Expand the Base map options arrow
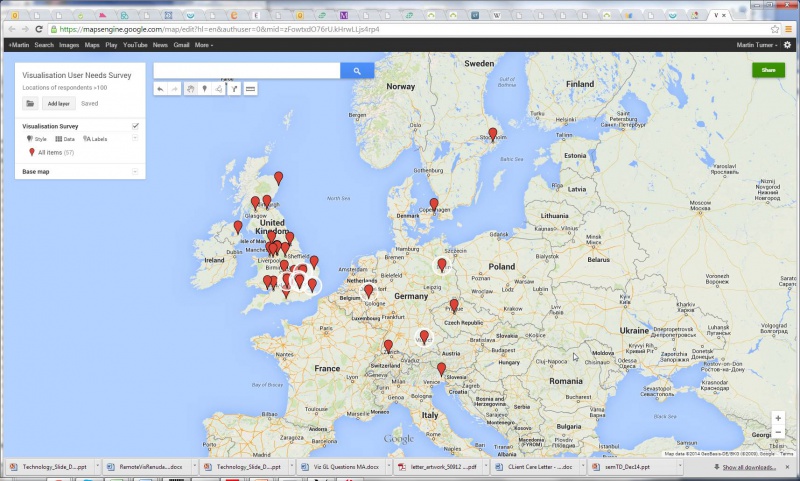The height and width of the screenshot is (481, 800). click(x=135, y=172)
